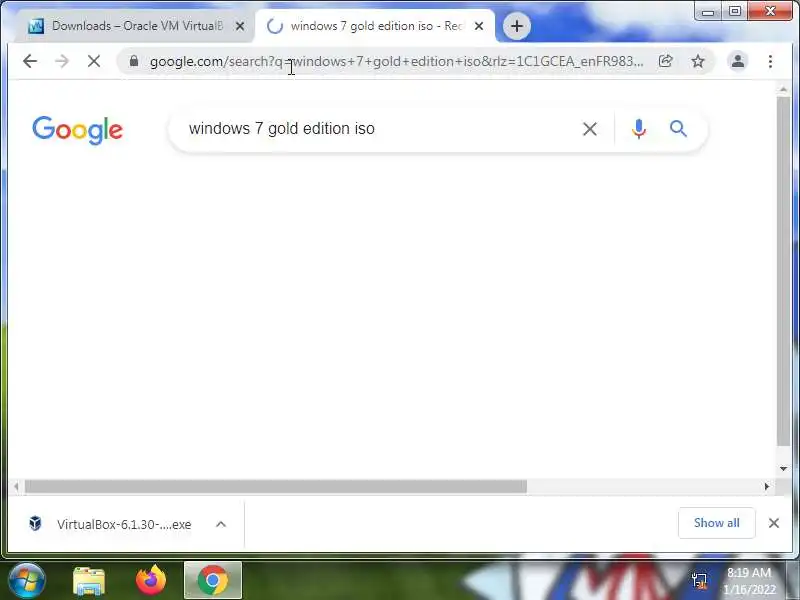Expand options for VirtualBox-6.1.30 download

[221, 524]
